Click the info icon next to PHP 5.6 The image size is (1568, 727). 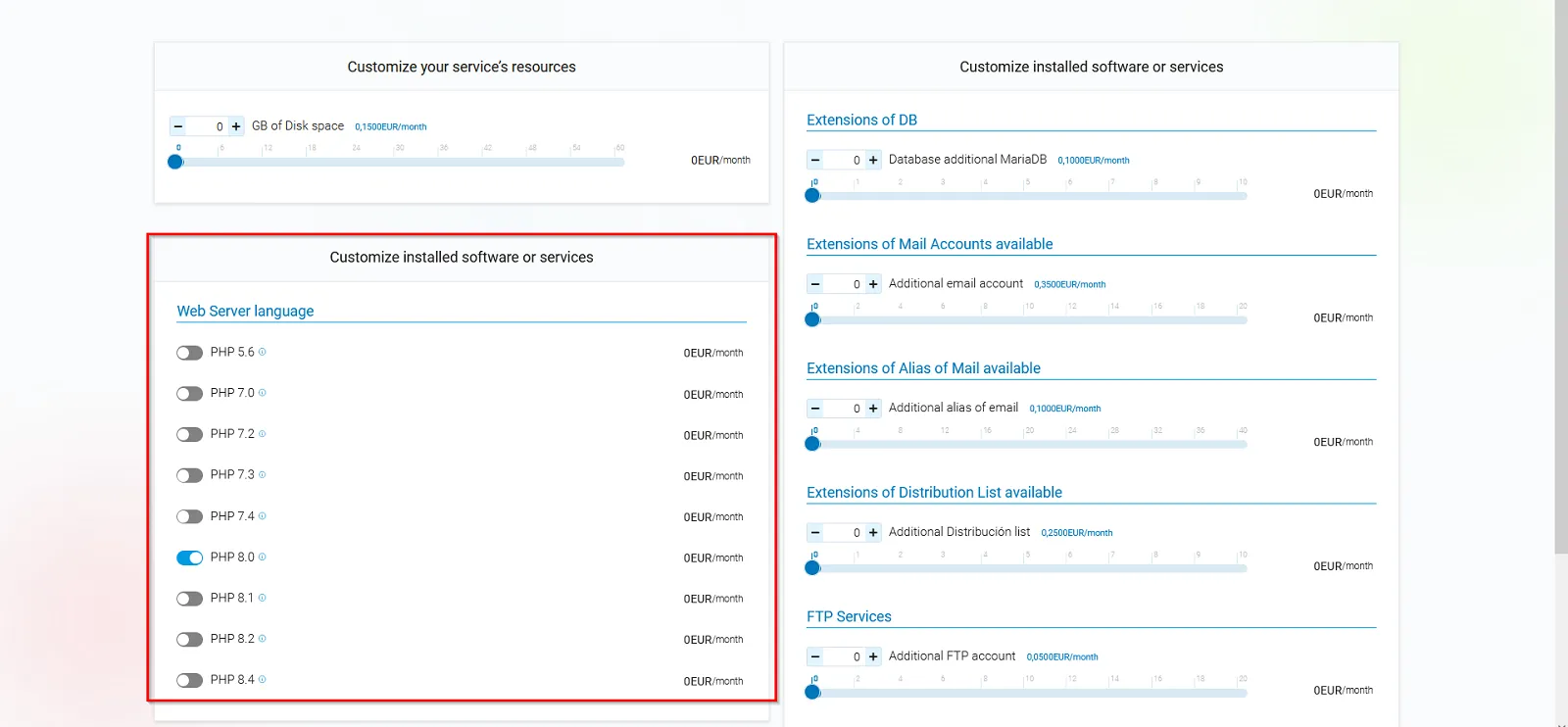coord(262,352)
